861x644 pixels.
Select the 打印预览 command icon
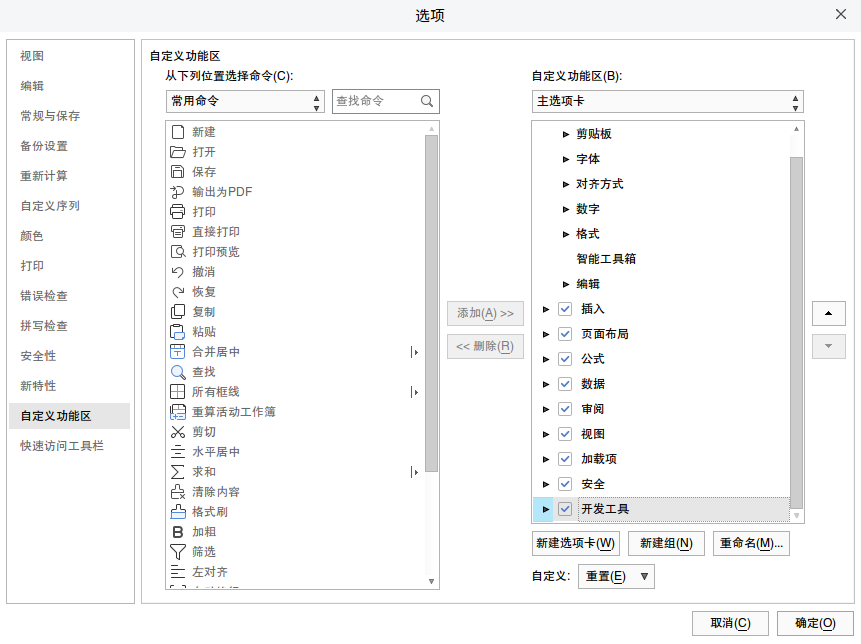(178, 251)
